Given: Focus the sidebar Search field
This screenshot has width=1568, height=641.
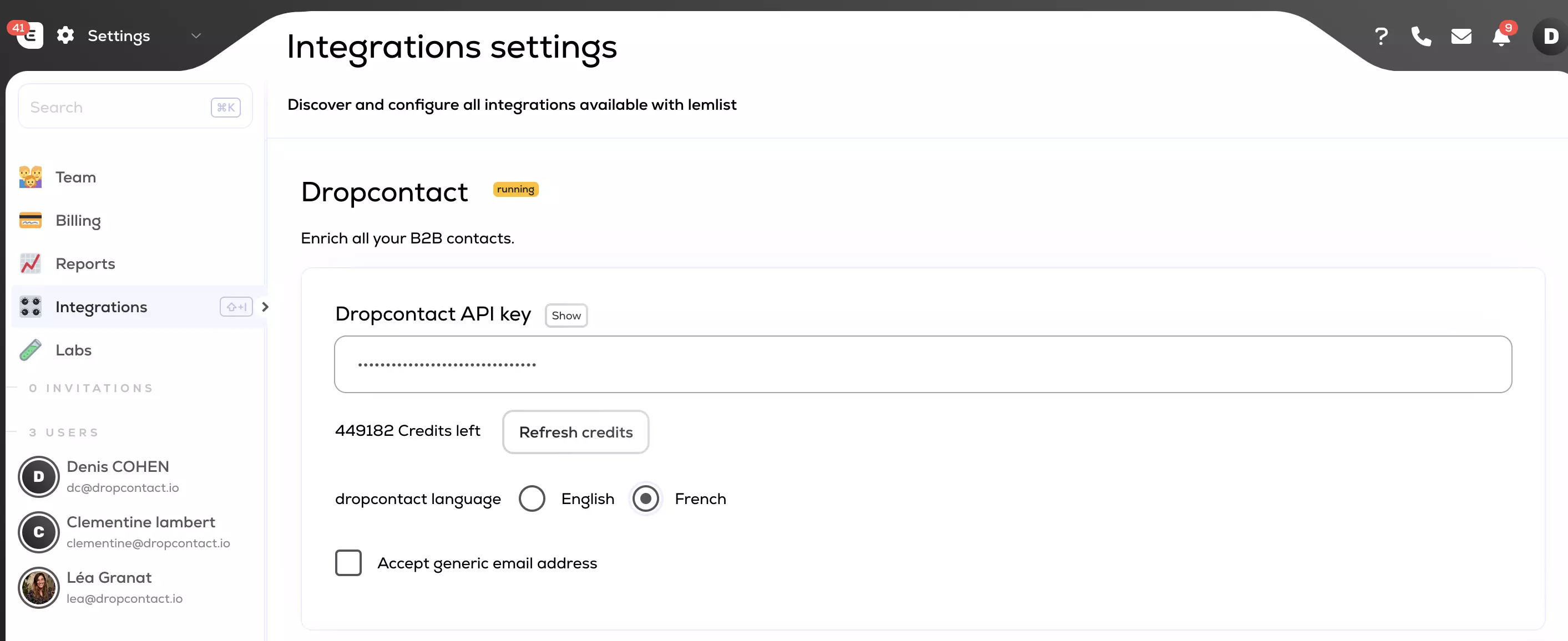Looking at the screenshot, I should click(x=135, y=107).
